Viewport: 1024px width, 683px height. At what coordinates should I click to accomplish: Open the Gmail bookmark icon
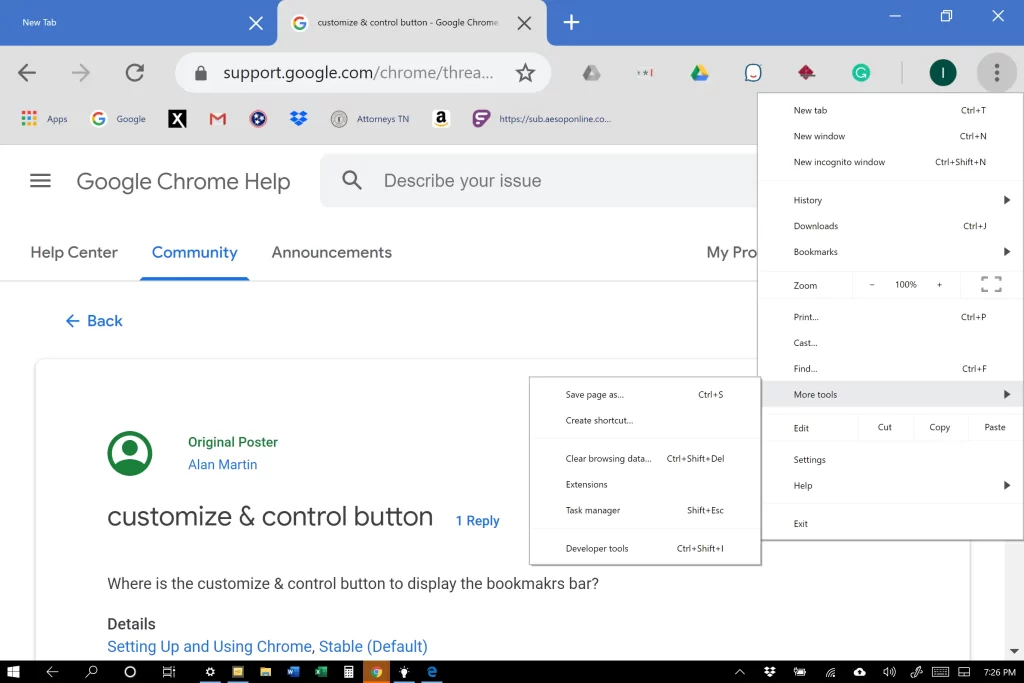click(217, 119)
